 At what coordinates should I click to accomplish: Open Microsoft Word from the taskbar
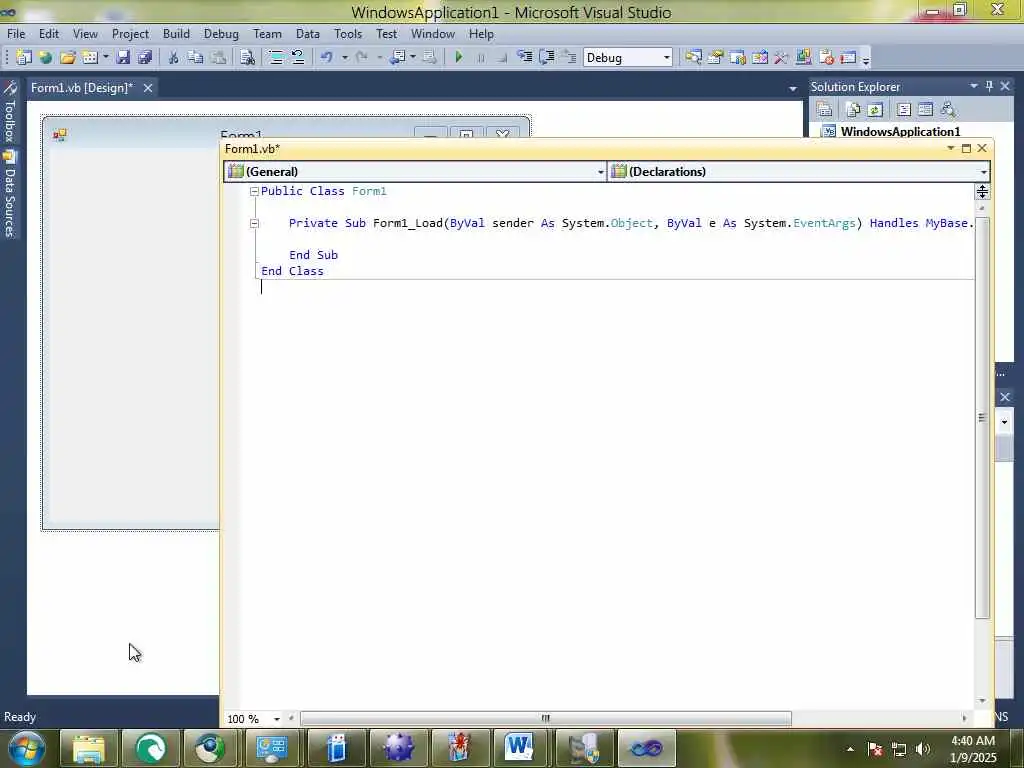(x=519, y=747)
